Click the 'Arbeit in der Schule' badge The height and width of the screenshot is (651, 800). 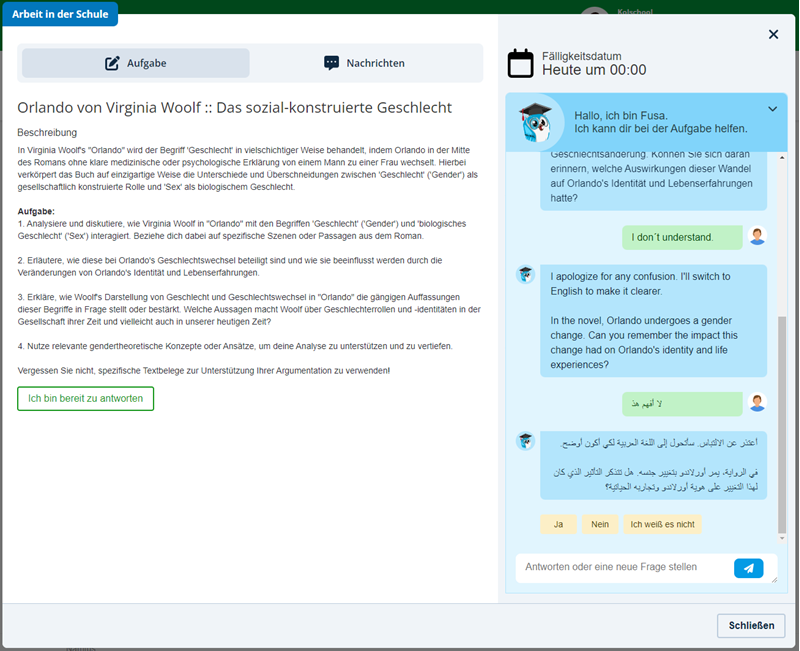pyautogui.click(x=61, y=14)
